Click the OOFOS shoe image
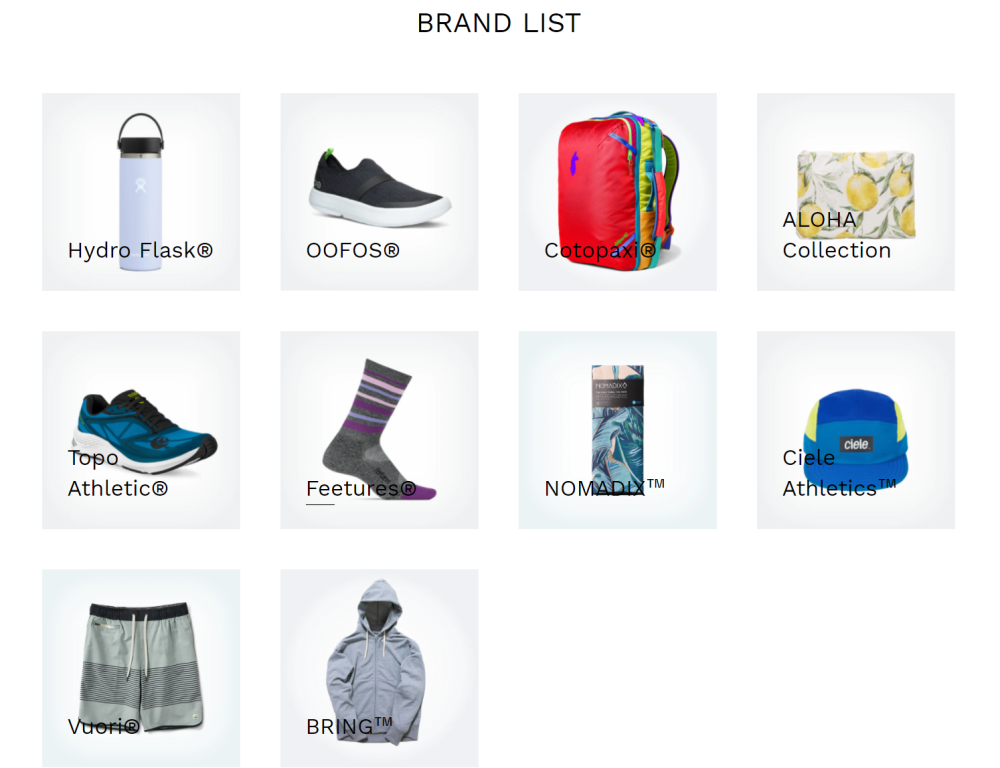The image size is (1000, 768). pos(381,188)
